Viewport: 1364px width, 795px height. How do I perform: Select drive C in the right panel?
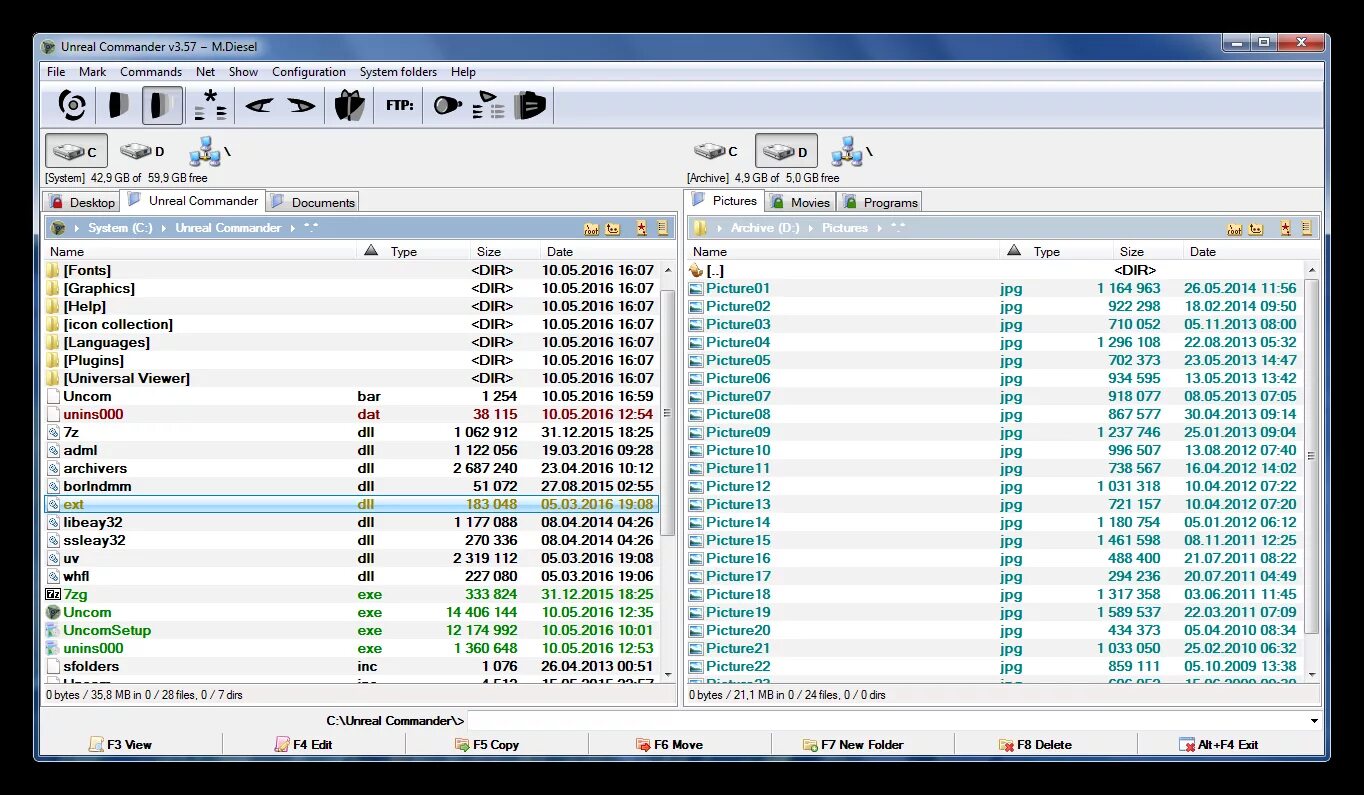(716, 151)
